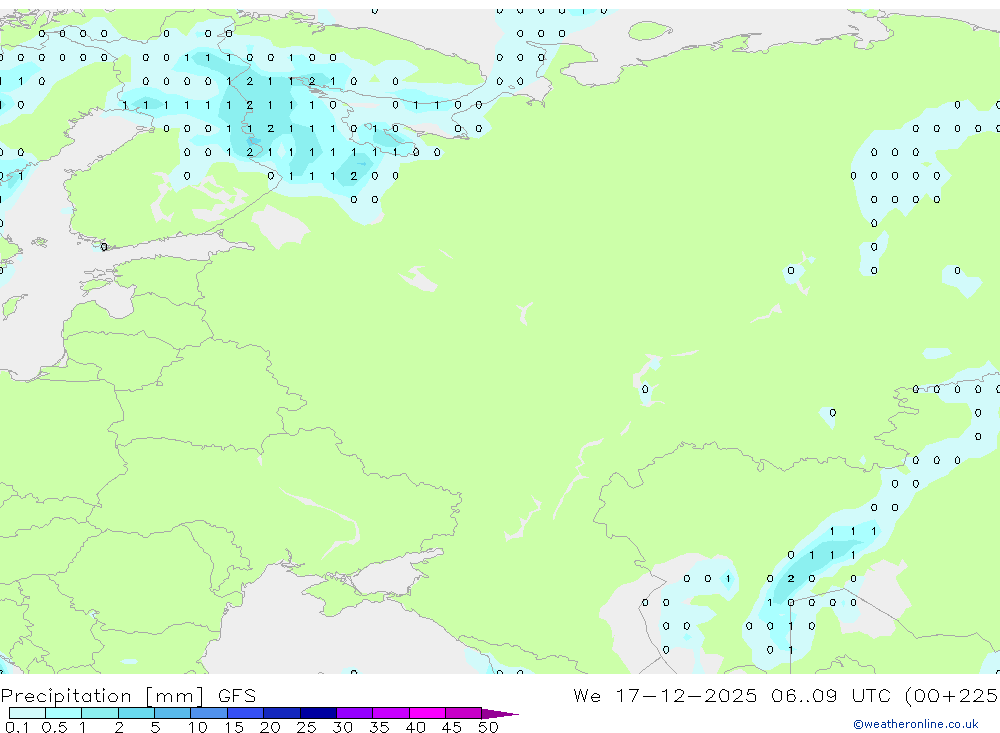Viewport: 1000px width, 733px height.
Task: Pick the 1–2 mm cyan legend swatch
Action: tap(100, 713)
